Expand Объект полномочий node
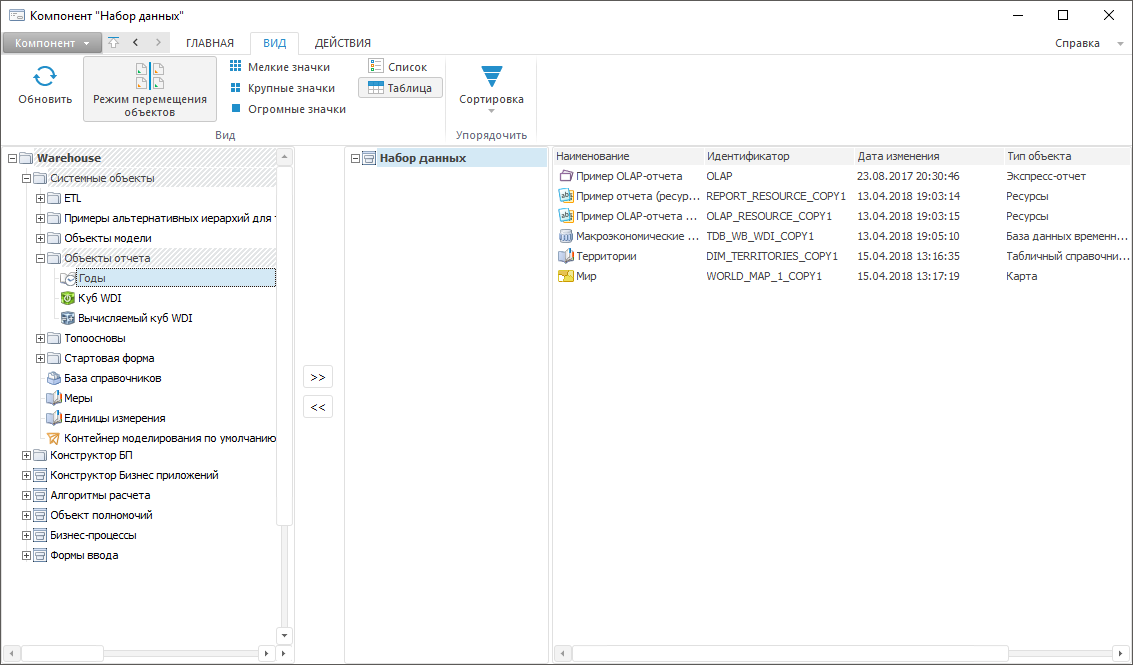This screenshot has height=665, width=1133. click(x=26, y=515)
